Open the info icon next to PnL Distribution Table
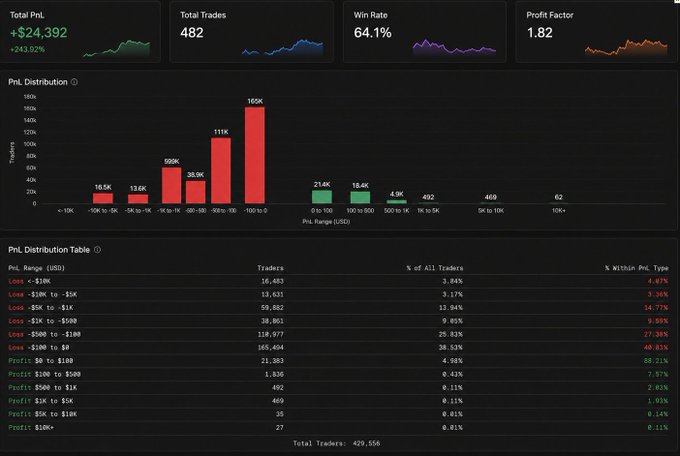 tap(98, 249)
